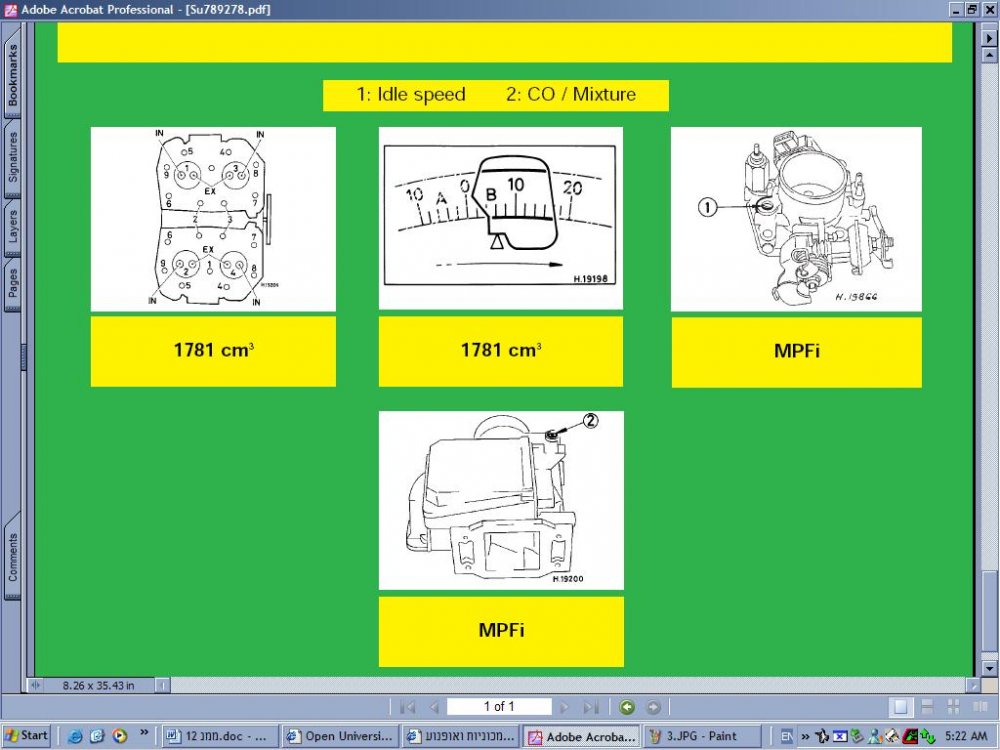This screenshot has width=1000, height=750.
Task: Select Continuous page layout view
Action: [x=927, y=707]
